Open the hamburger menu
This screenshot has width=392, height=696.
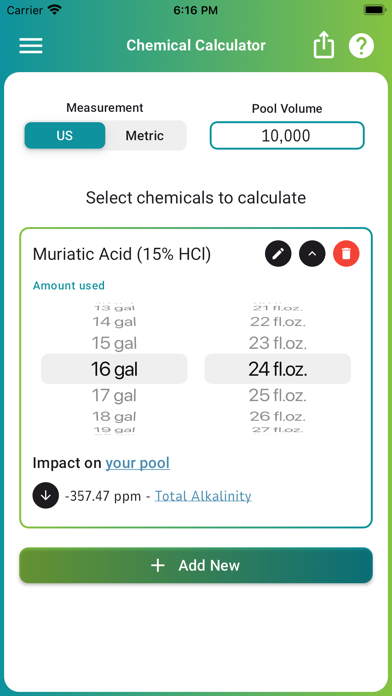(x=31, y=45)
